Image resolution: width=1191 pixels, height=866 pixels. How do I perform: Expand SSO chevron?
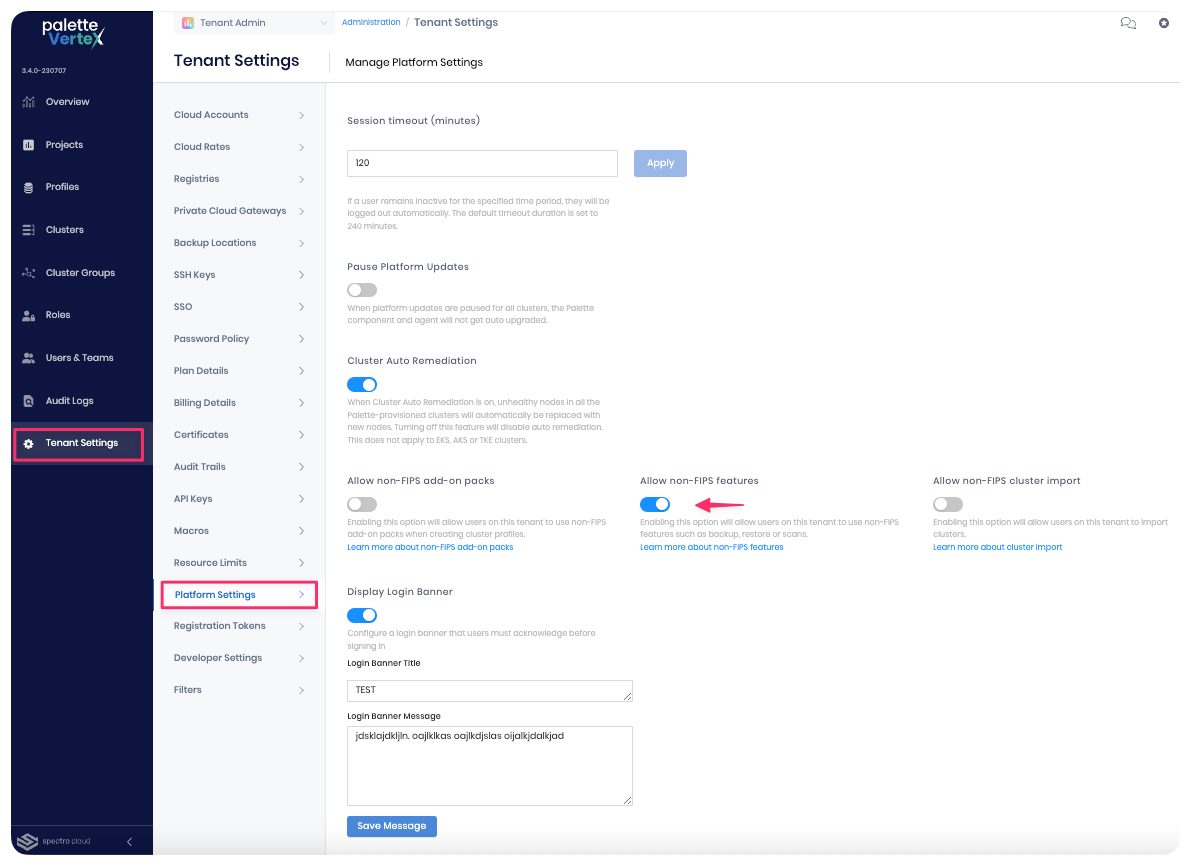[x=302, y=307]
